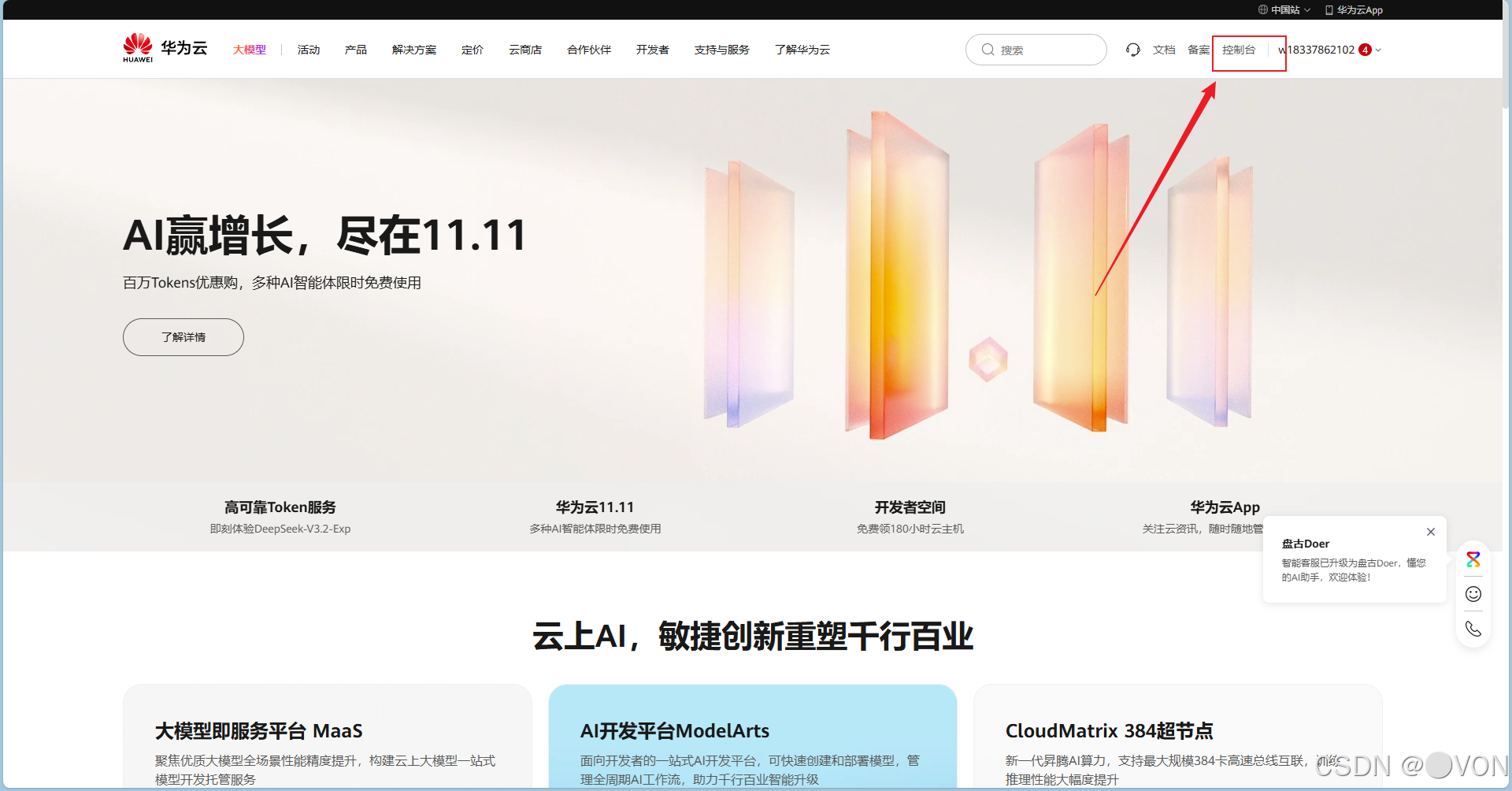Click the search magnifier icon
Viewport: 1512px width, 791px height.
click(988, 50)
